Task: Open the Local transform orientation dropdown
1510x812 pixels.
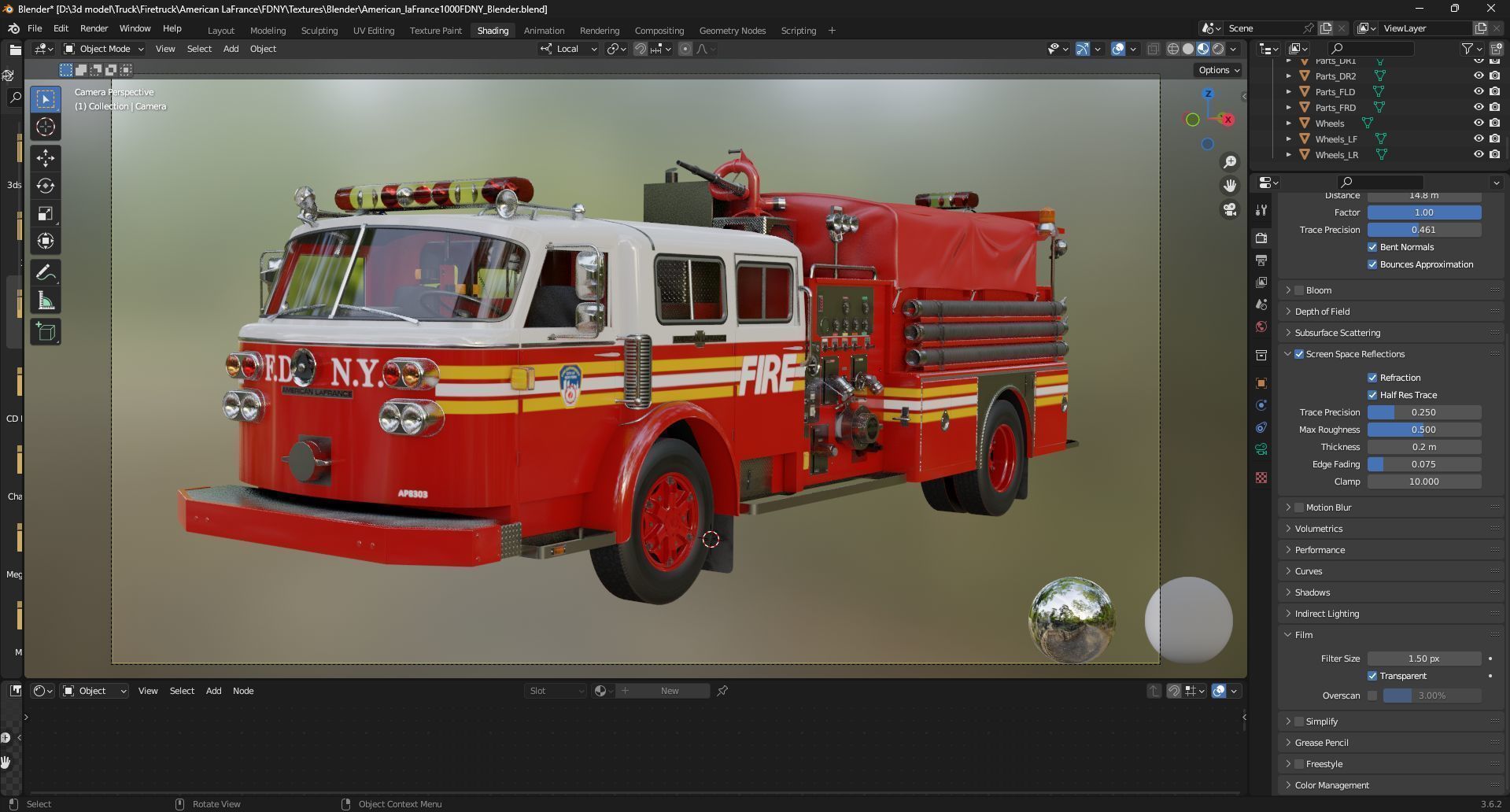Action: tap(569, 49)
